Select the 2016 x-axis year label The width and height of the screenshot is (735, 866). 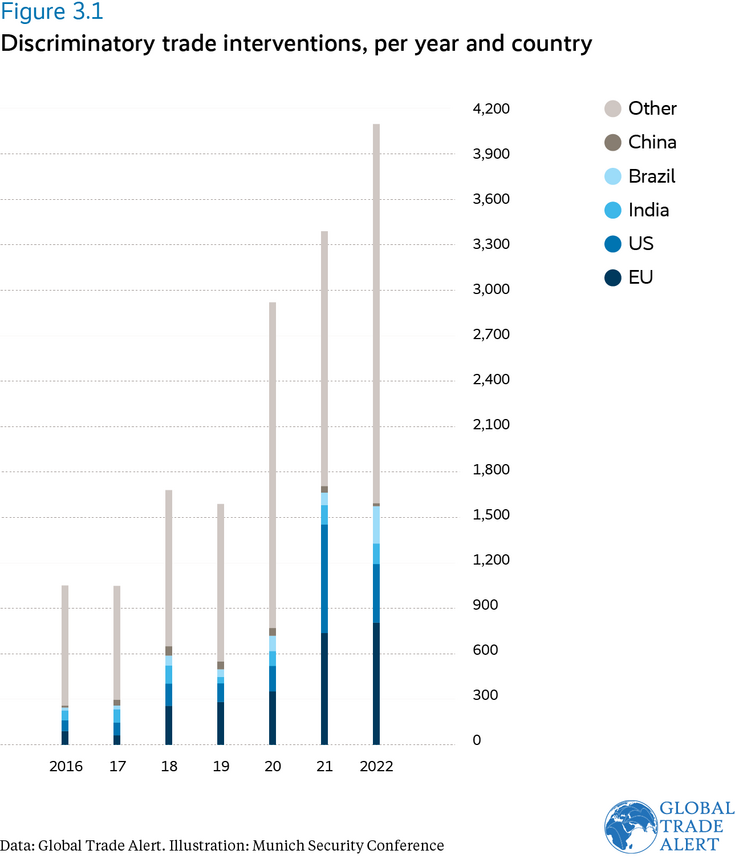pyautogui.click(x=65, y=767)
